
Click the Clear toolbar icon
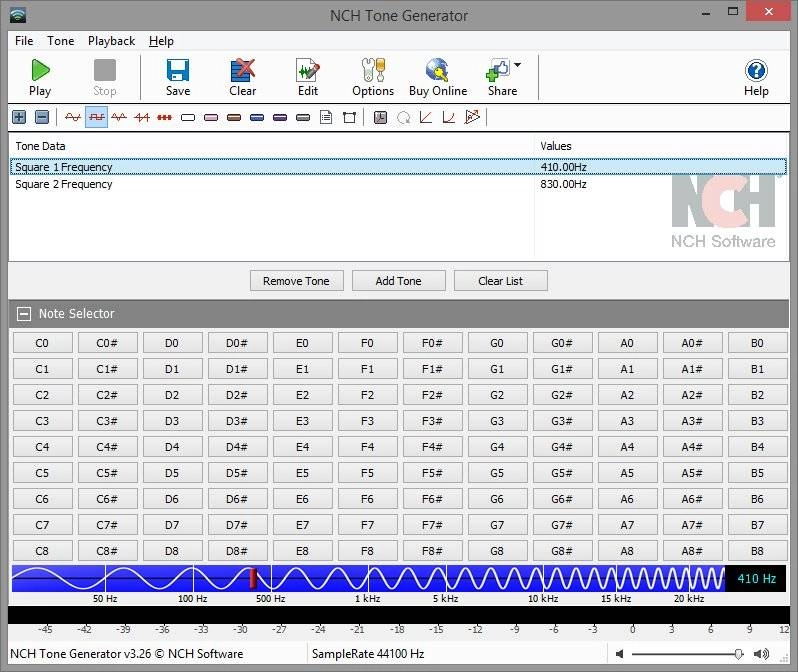click(242, 77)
